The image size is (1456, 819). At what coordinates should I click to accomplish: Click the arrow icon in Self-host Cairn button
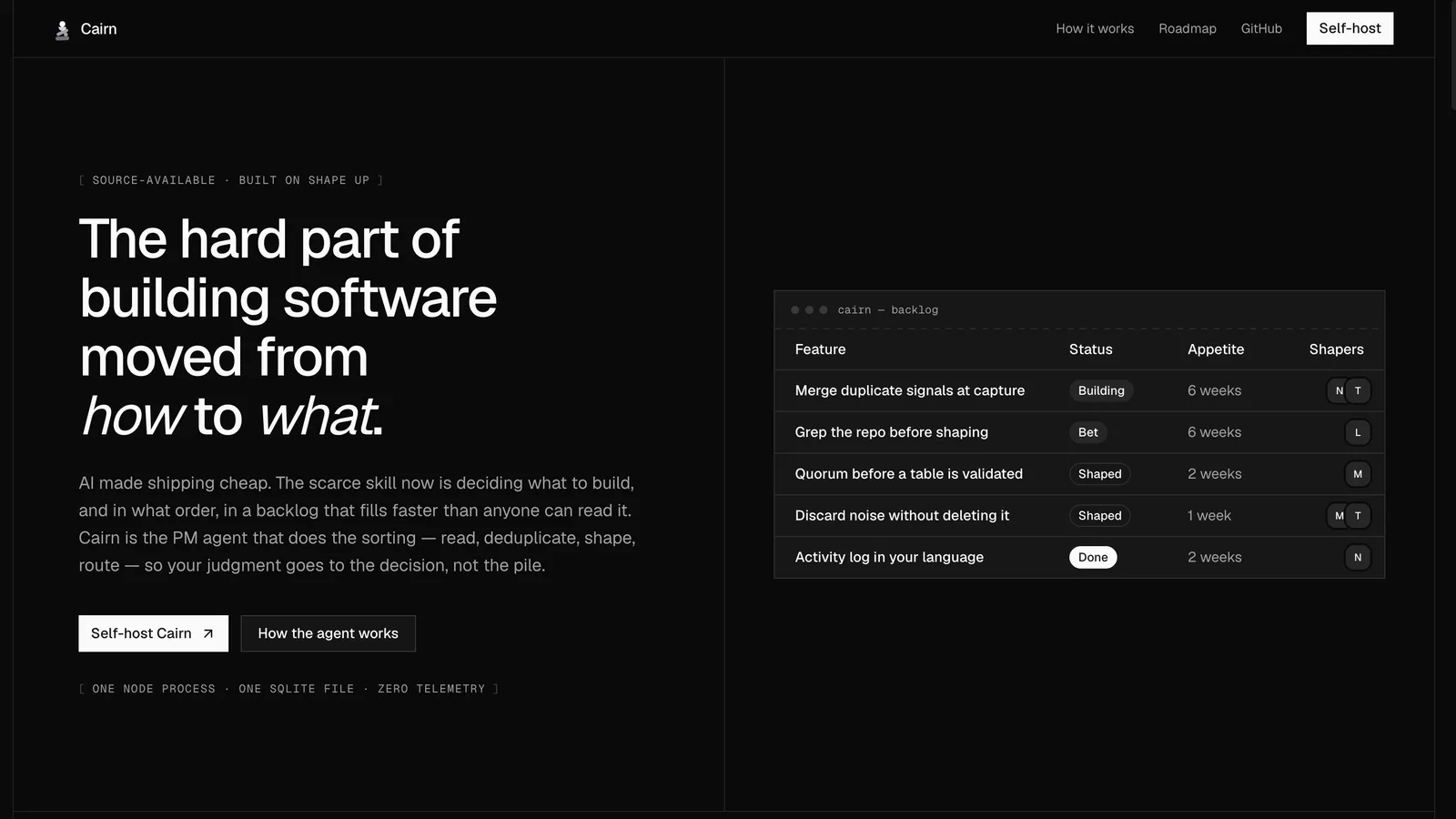point(207,633)
